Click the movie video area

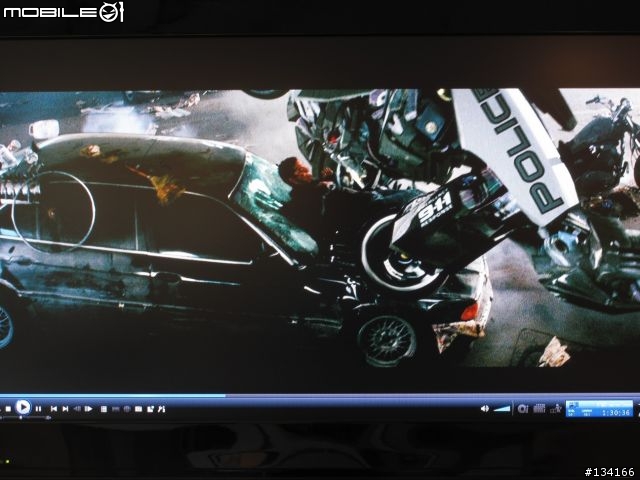point(320,228)
